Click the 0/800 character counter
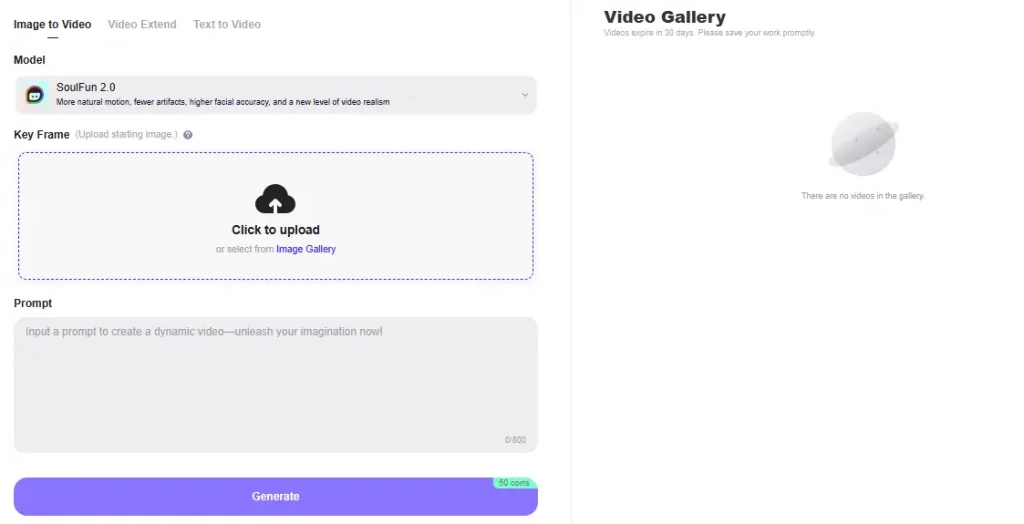The image size is (1024, 524). [515, 440]
